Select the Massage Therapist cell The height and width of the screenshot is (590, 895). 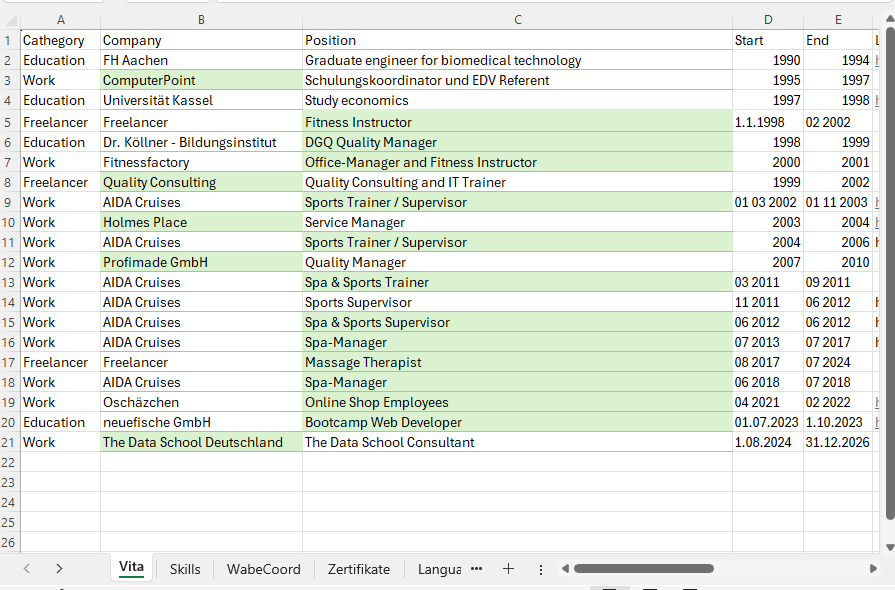tap(518, 362)
